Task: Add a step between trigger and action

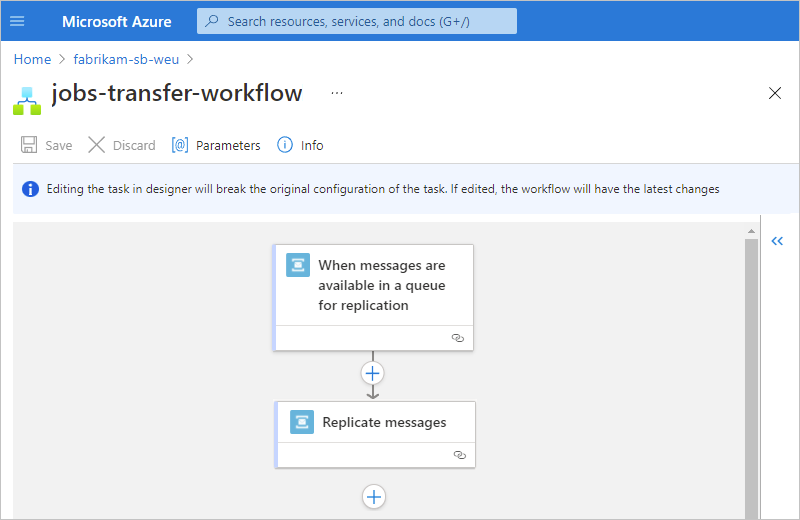Action: point(373,373)
